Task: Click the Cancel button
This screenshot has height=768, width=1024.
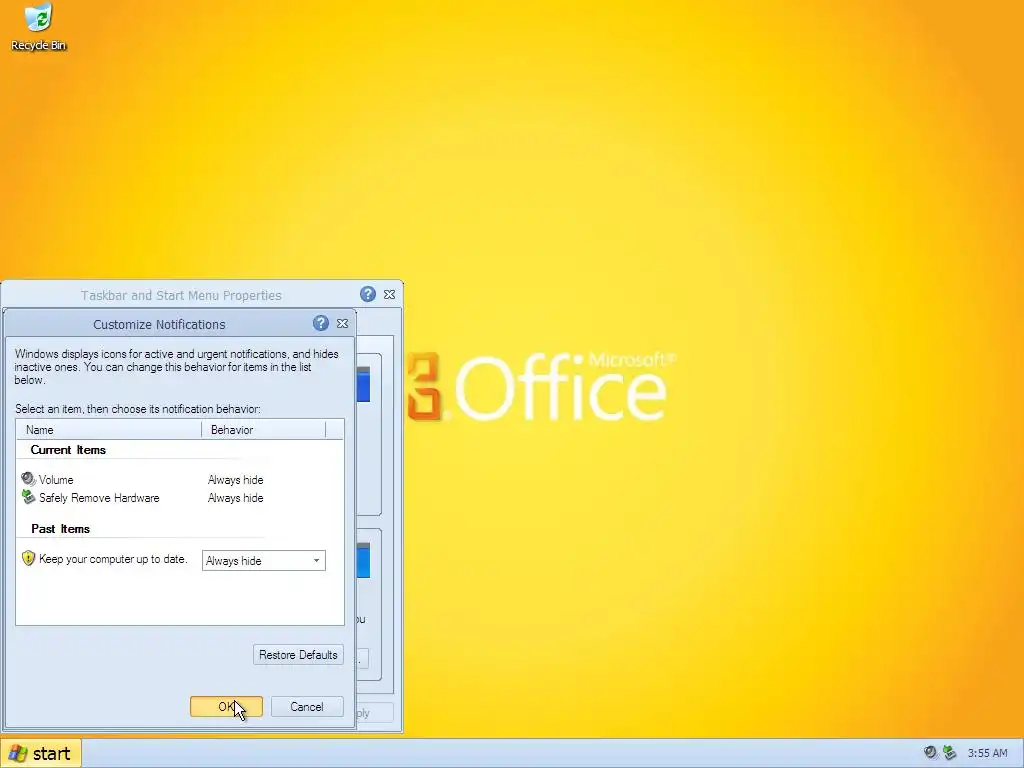Action: coord(307,707)
